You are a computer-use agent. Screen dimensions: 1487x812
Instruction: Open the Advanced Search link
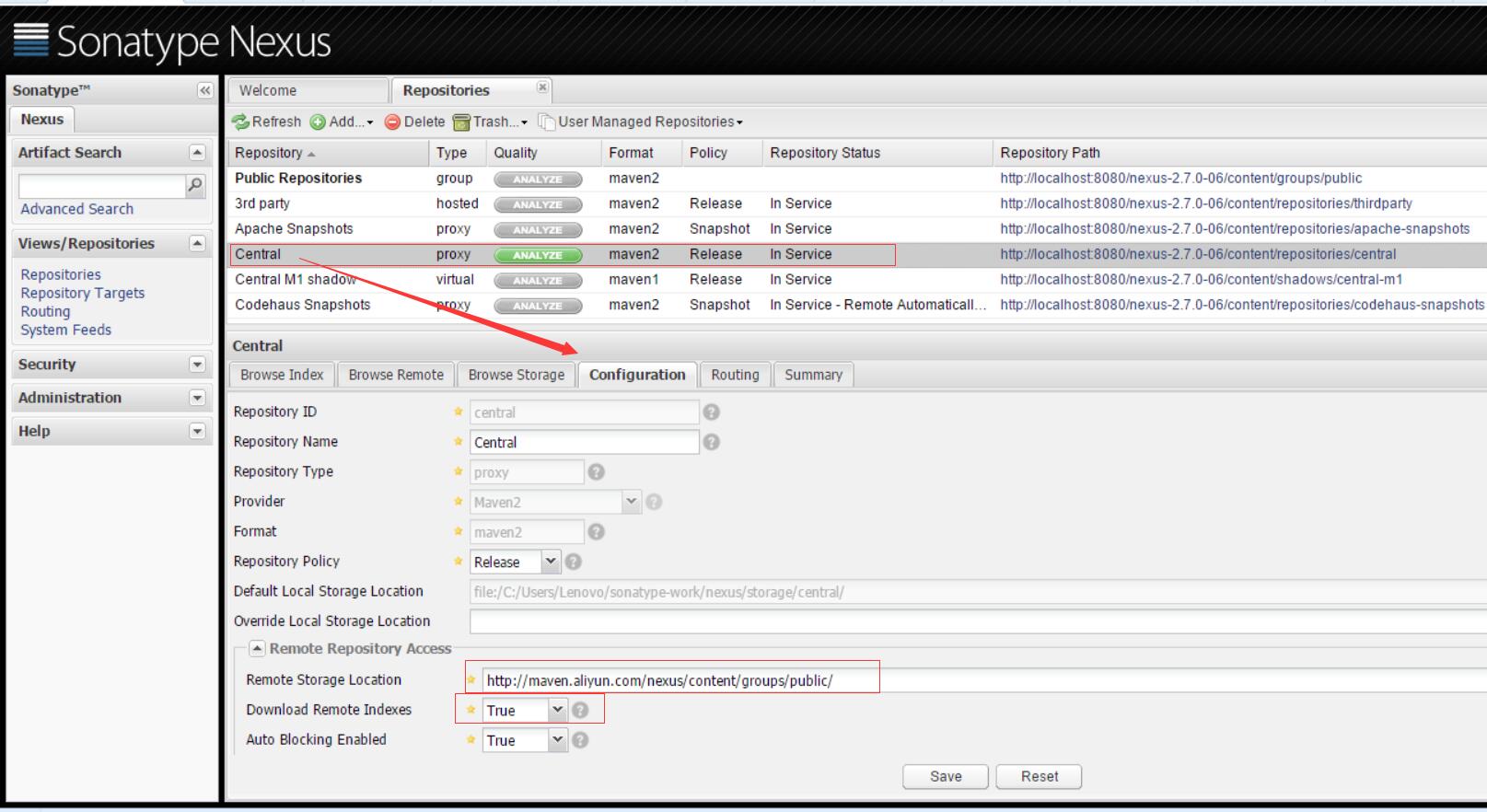point(77,209)
